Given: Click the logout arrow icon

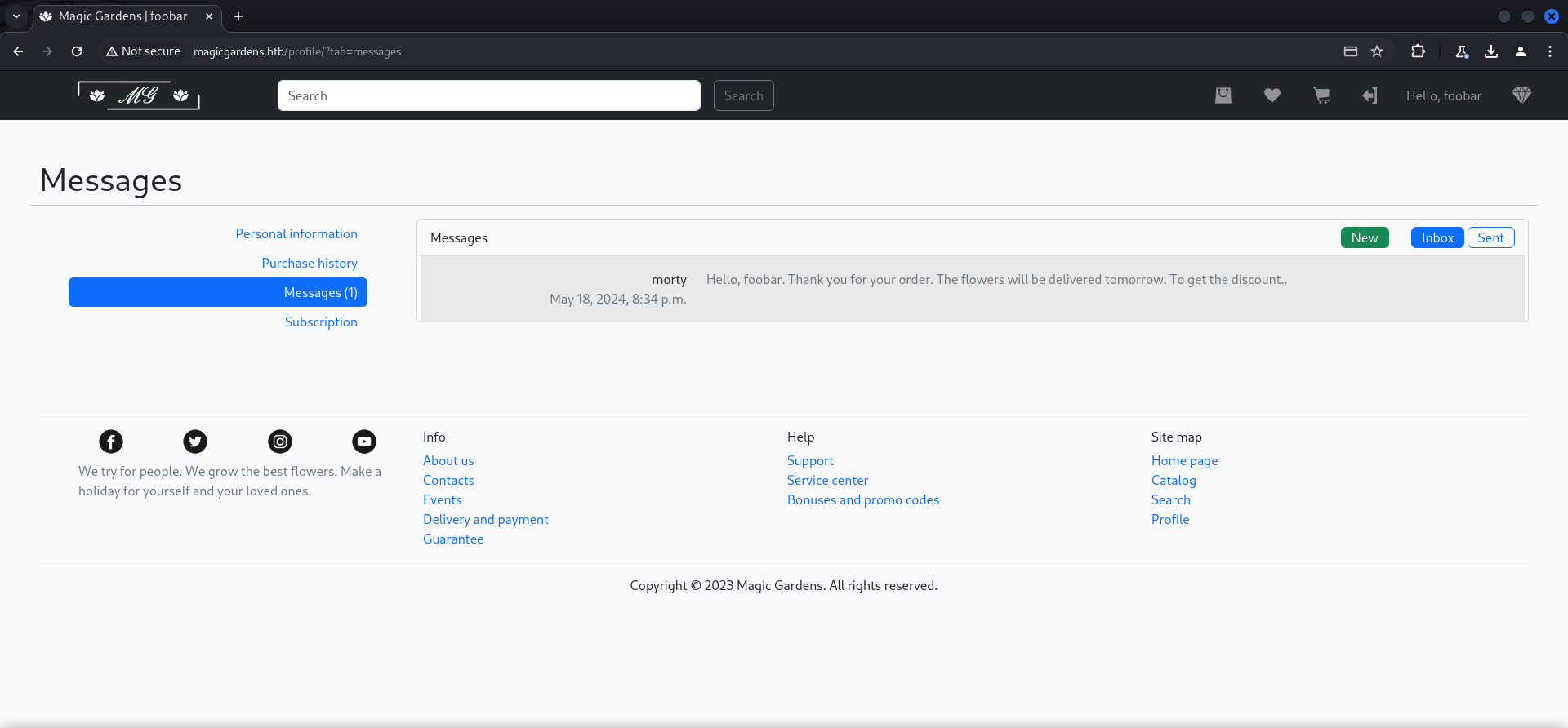Looking at the screenshot, I should (1370, 95).
